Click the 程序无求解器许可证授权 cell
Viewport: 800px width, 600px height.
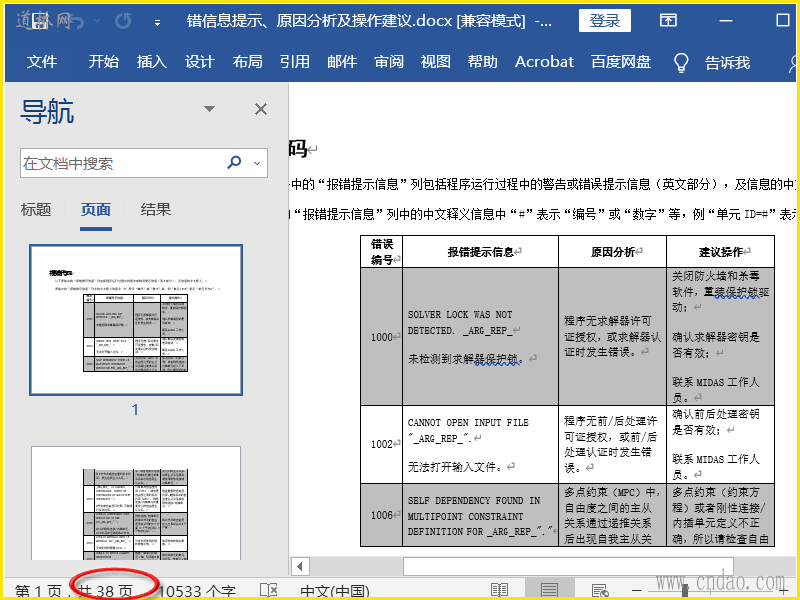coord(612,337)
